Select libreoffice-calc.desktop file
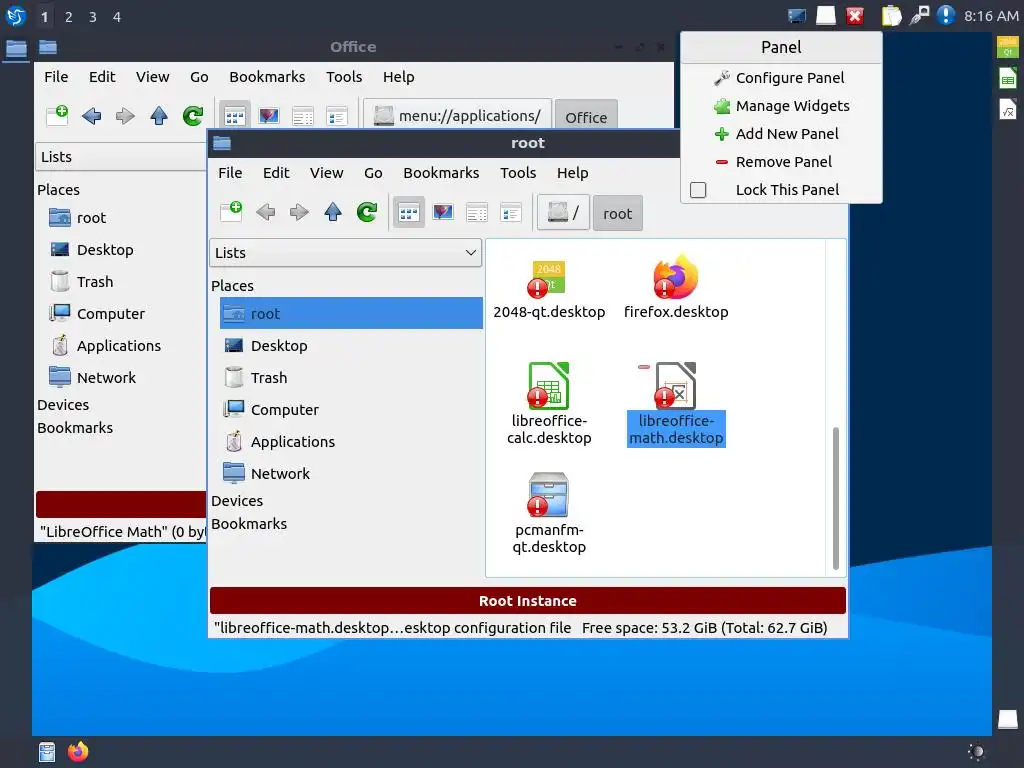Viewport: 1024px width, 768px height. point(549,404)
